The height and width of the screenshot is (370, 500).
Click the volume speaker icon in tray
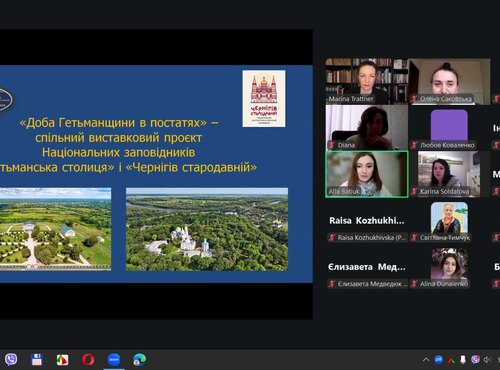487,360
